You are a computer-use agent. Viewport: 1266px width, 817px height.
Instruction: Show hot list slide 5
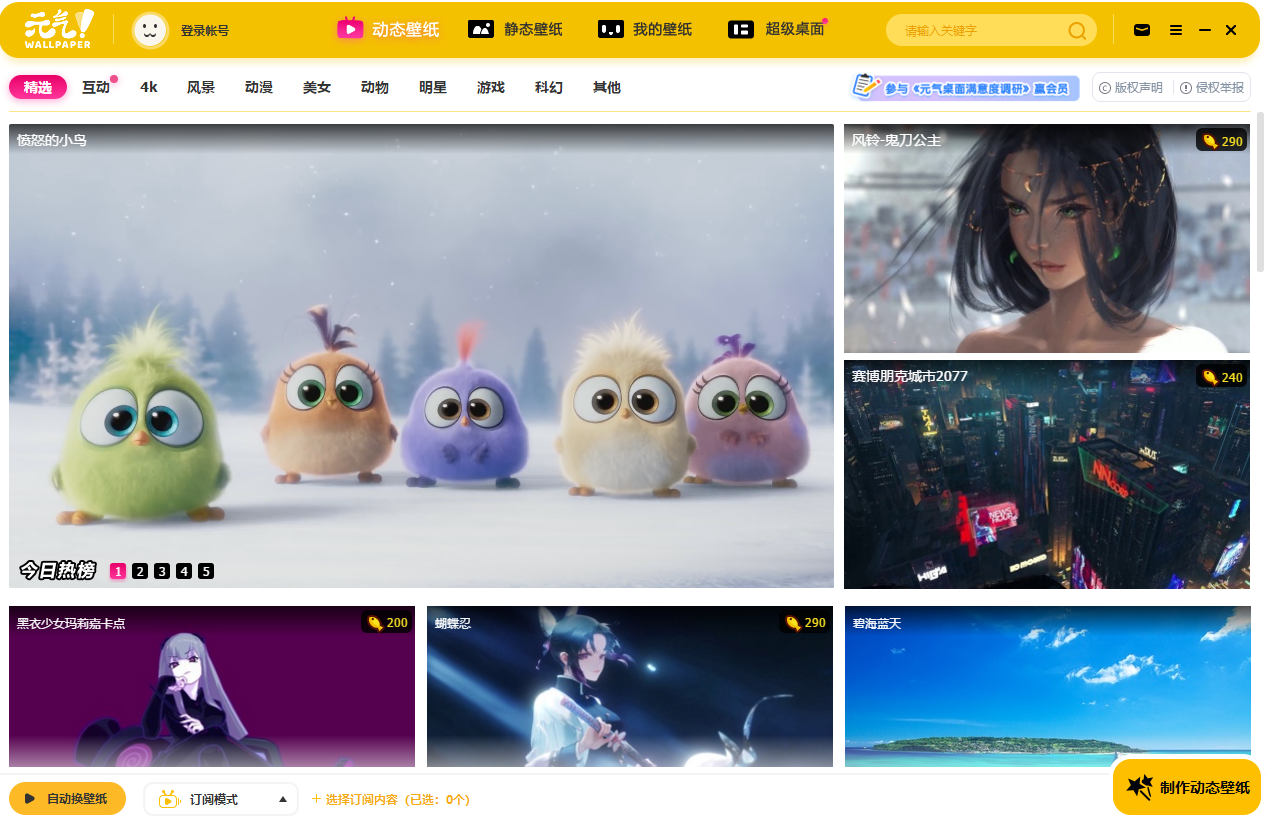pyautogui.click(x=206, y=571)
